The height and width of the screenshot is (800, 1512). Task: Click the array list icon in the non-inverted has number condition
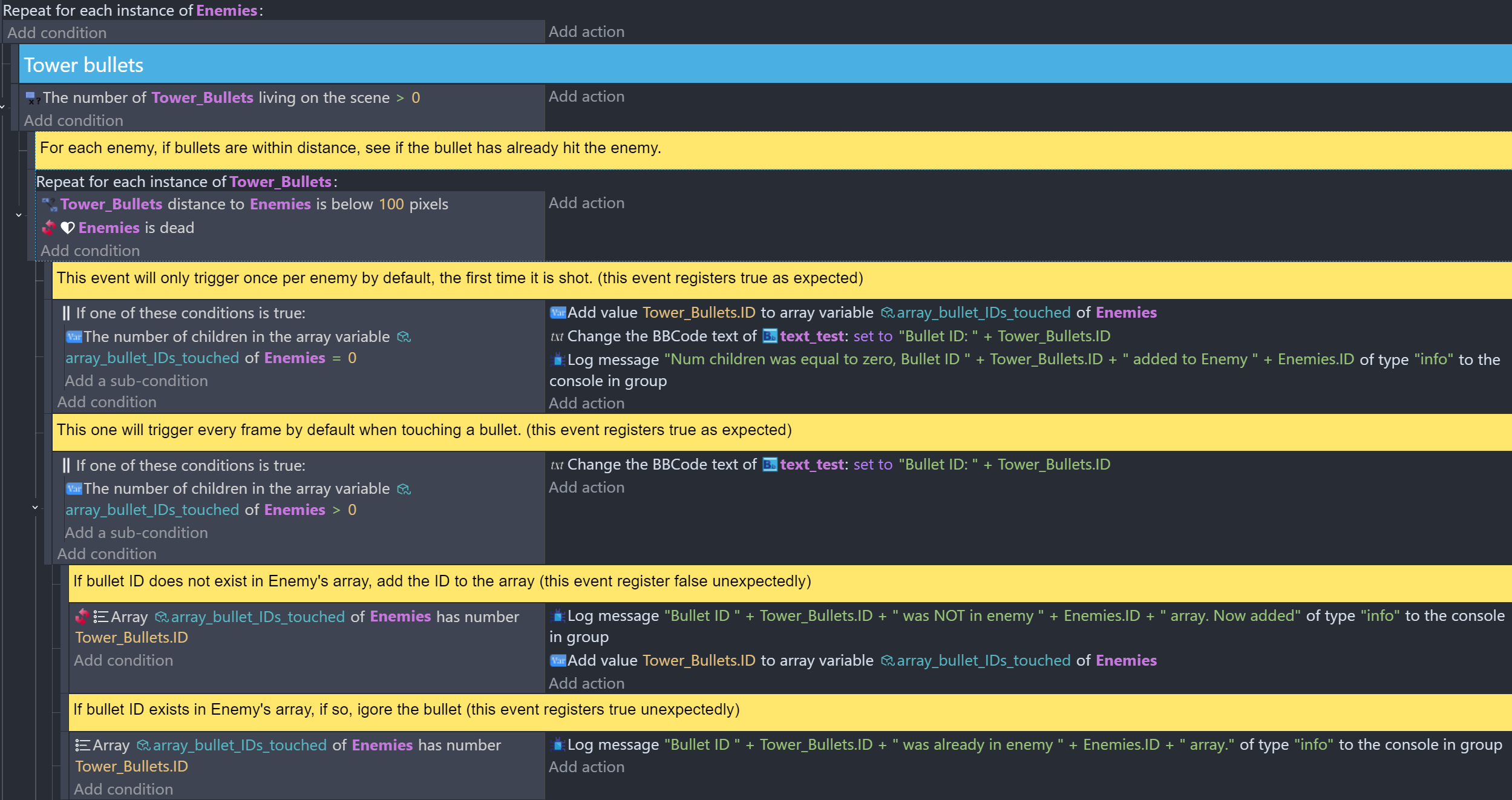coord(82,746)
